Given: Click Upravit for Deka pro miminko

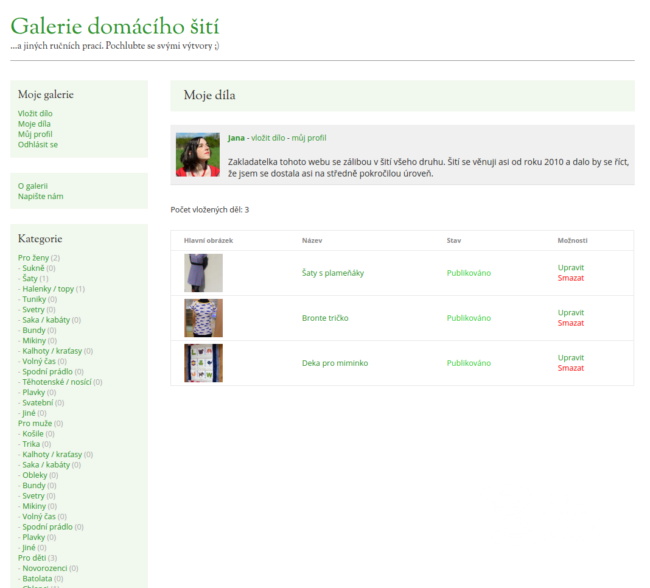Looking at the screenshot, I should click(x=571, y=357).
